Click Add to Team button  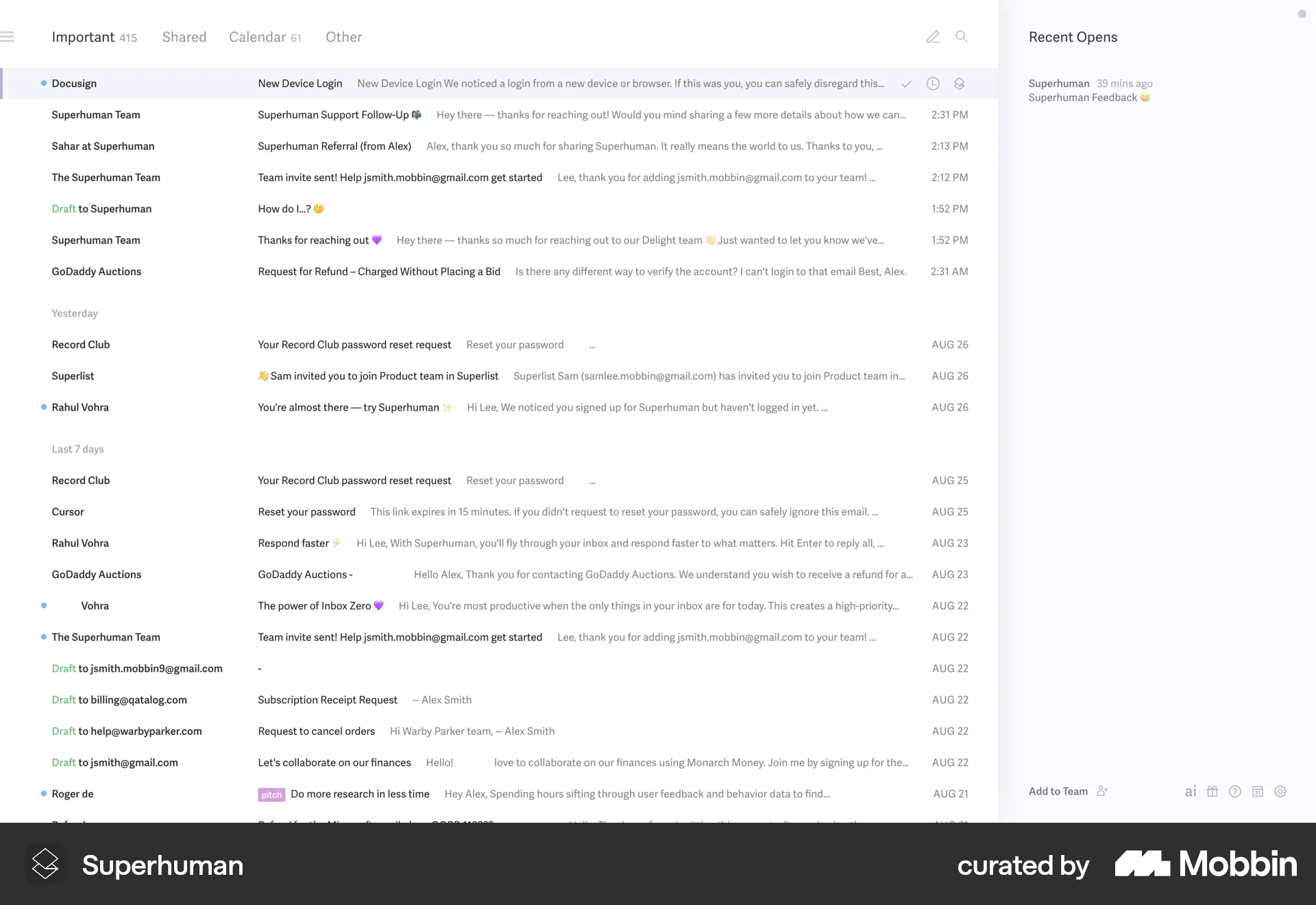pos(1058,791)
